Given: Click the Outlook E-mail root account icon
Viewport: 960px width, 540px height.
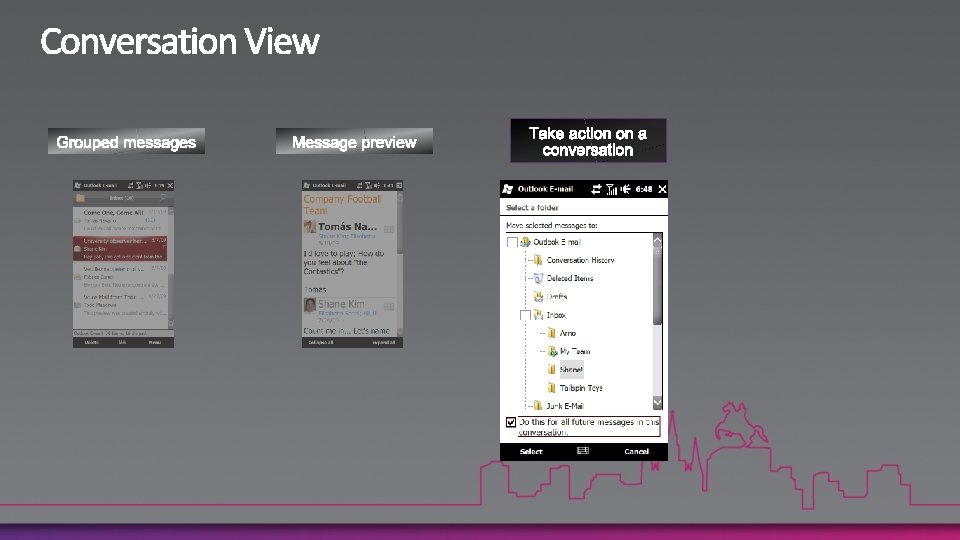Looking at the screenshot, I should tap(525, 242).
